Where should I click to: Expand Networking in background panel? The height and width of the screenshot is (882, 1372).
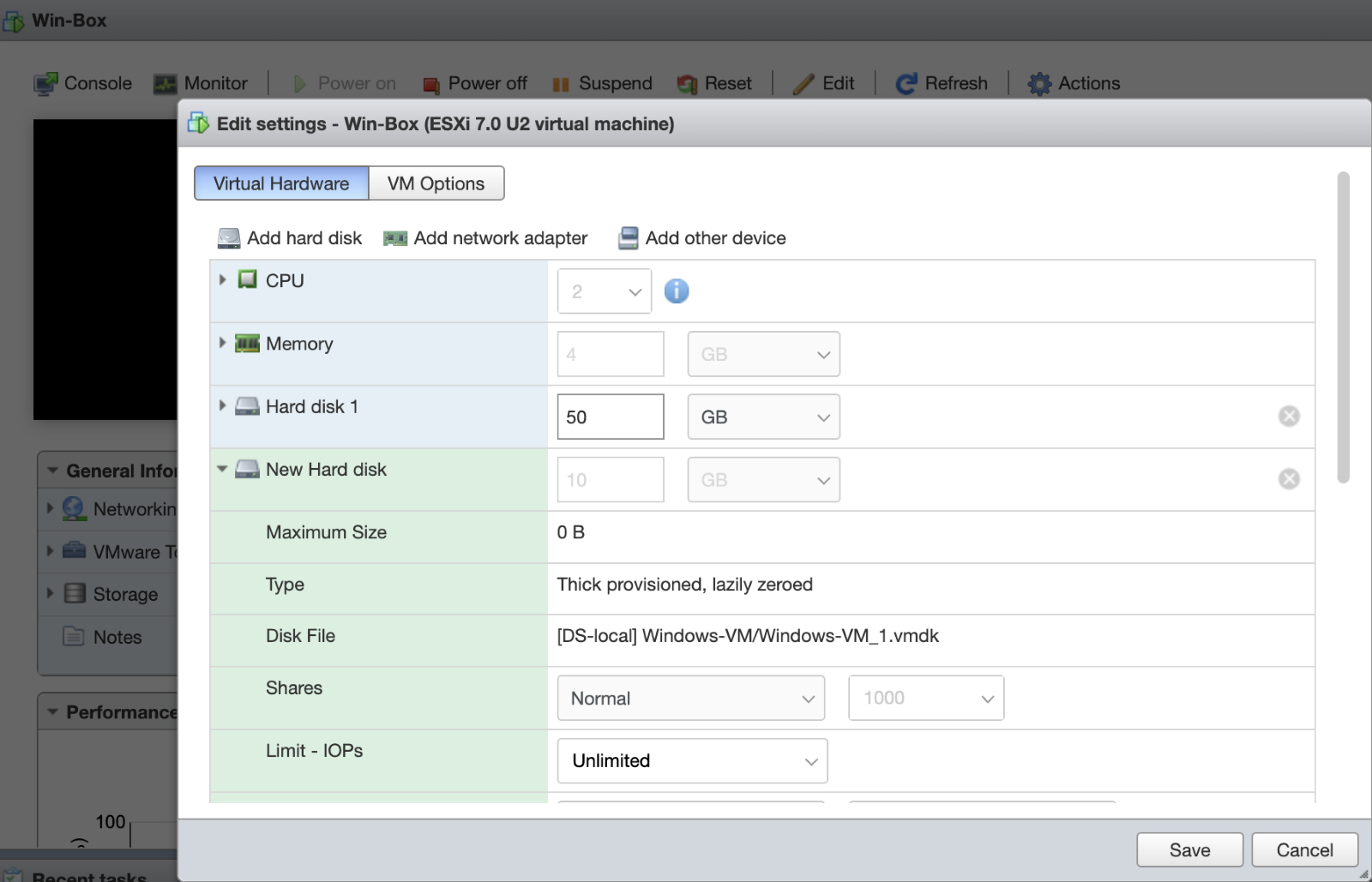pyautogui.click(x=50, y=508)
